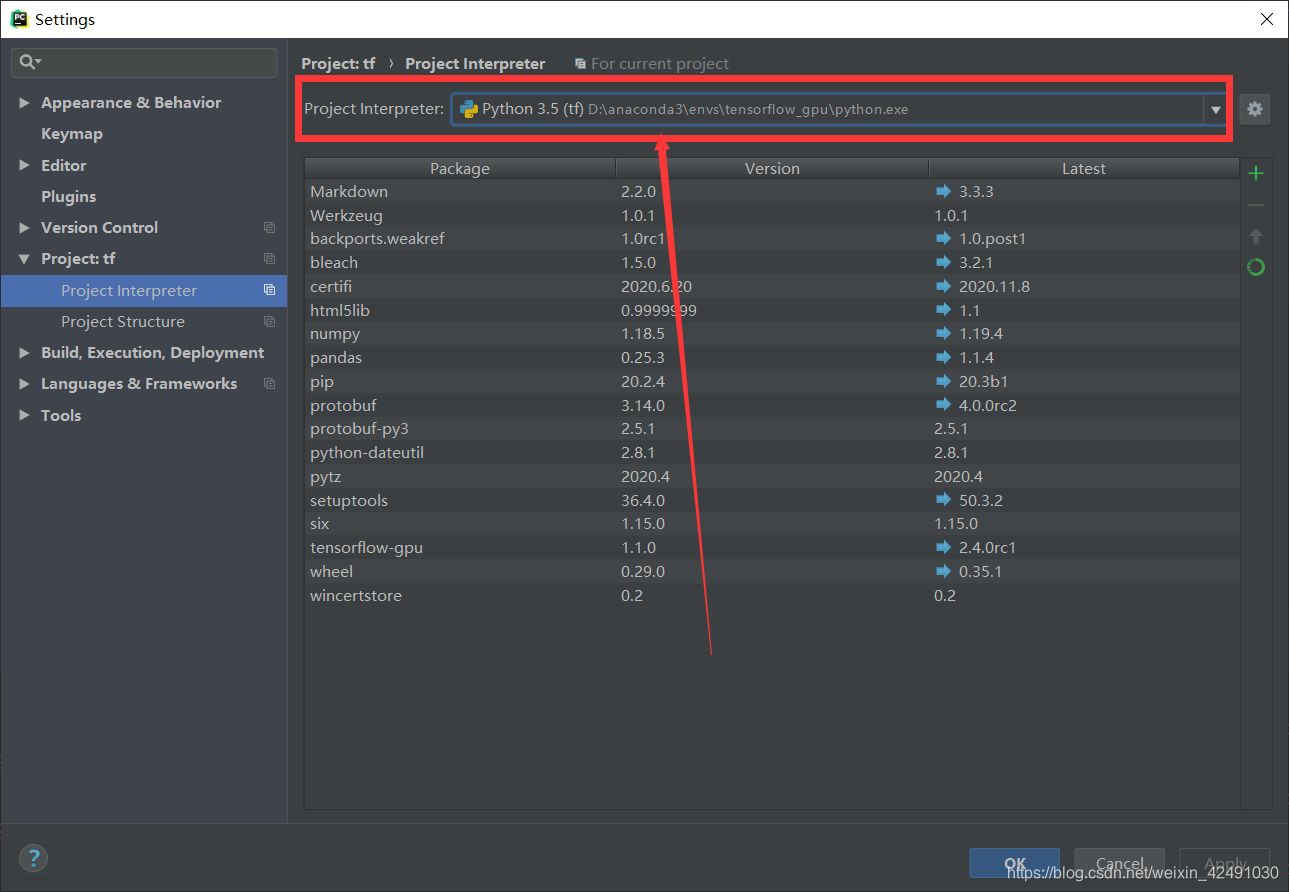
Task: Click the Cancel button
Action: 1119,864
